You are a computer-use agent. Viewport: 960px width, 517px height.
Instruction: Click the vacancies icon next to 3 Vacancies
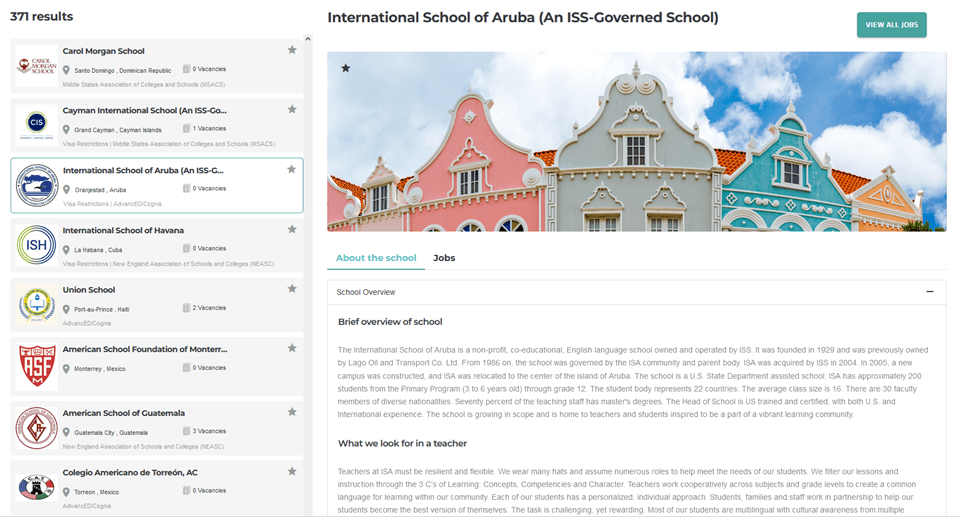(x=187, y=431)
